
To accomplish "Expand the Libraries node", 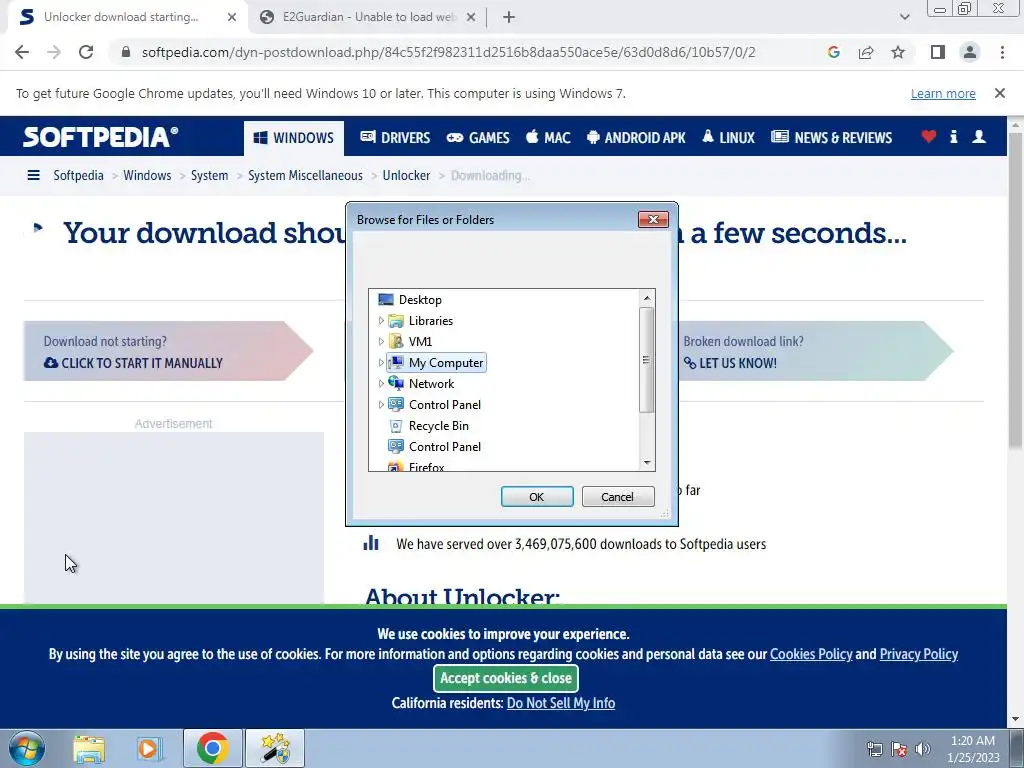I will click(381, 321).
